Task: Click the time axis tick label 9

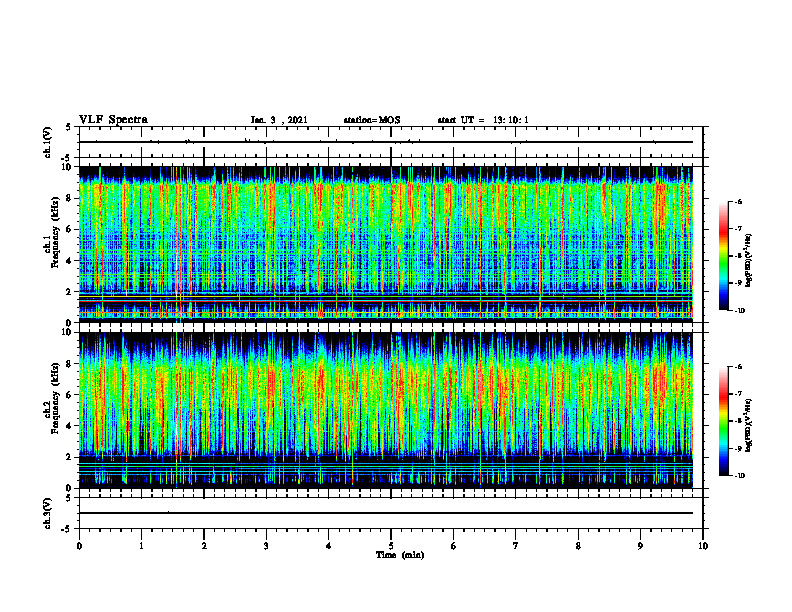Action: click(x=640, y=546)
